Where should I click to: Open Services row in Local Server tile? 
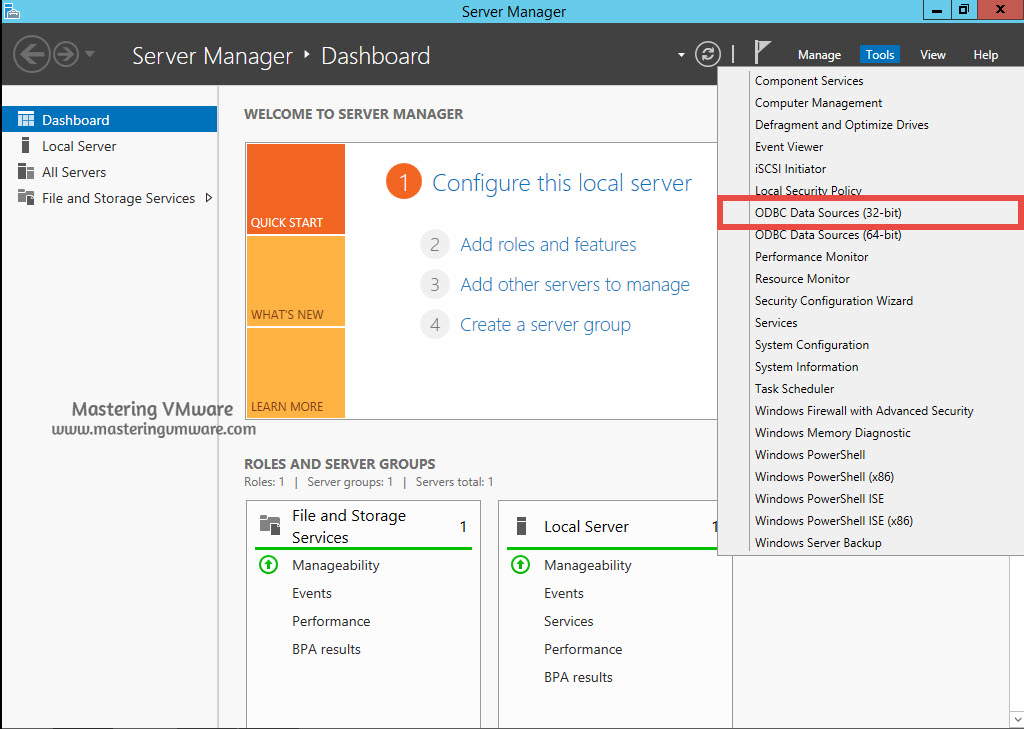pyautogui.click(x=568, y=621)
